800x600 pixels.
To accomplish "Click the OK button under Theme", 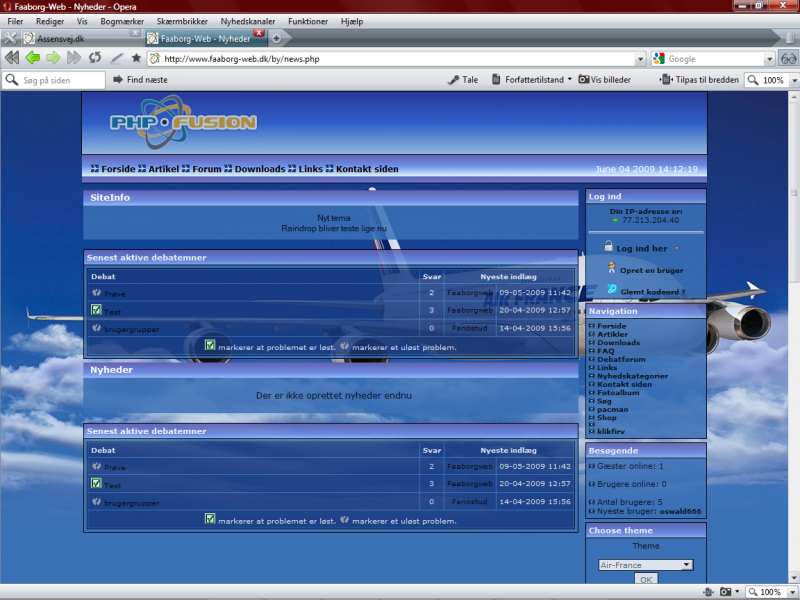I will coord(646,579).
